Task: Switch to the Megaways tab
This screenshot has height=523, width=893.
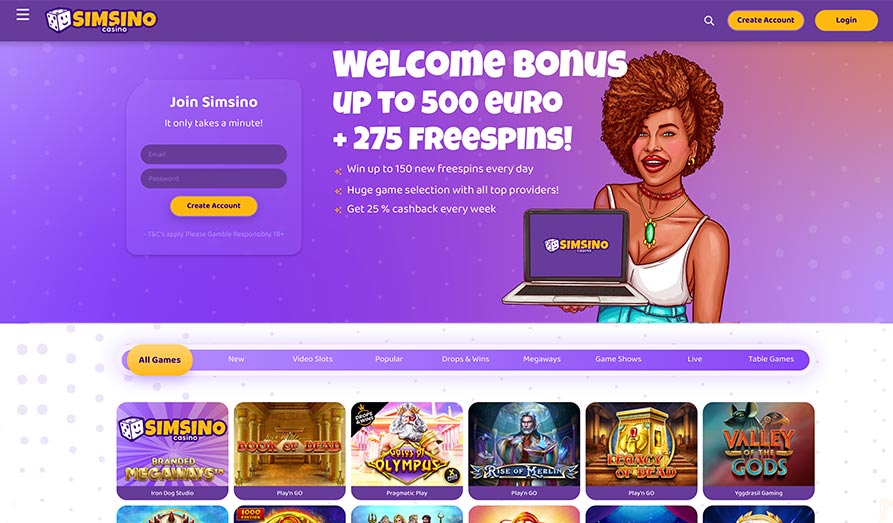Action: [542, 359]
